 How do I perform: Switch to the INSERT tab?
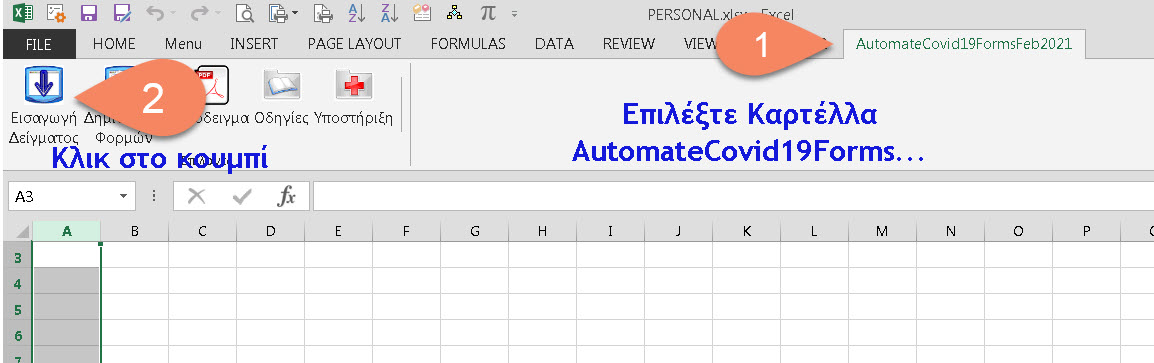pos(254,44)
